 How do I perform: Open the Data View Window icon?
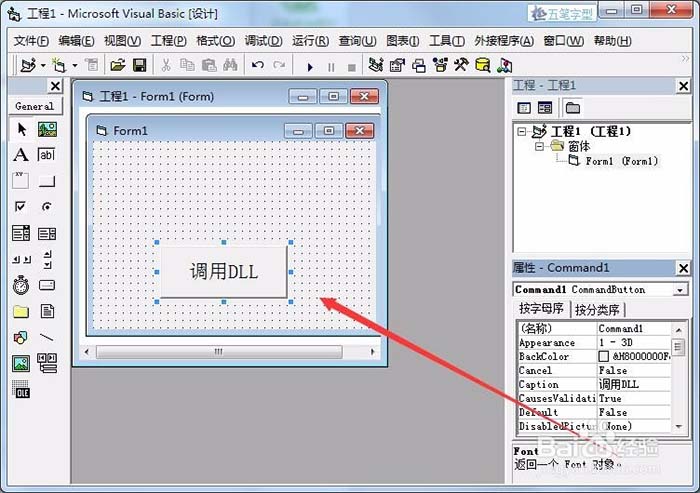483,65
